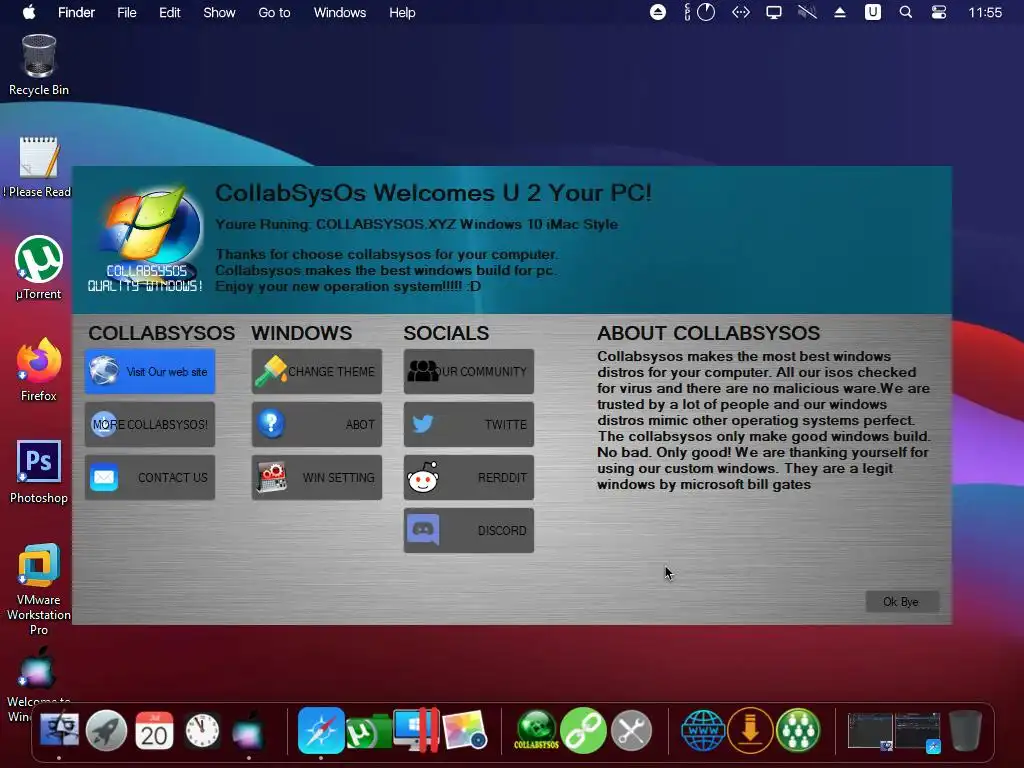Click the muted volume icon in menu bar
Image resolution: width=1024 pixels, height=768 pixels.
807,12
